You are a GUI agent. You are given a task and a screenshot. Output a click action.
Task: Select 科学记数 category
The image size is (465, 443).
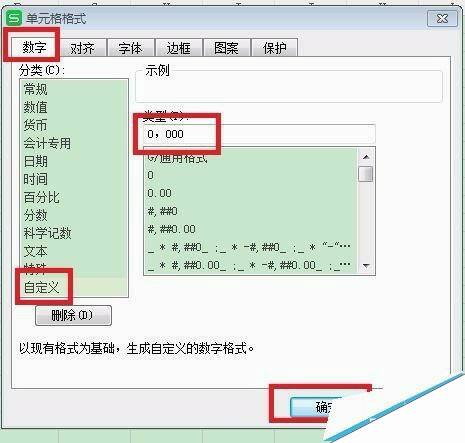click(73, 233)
